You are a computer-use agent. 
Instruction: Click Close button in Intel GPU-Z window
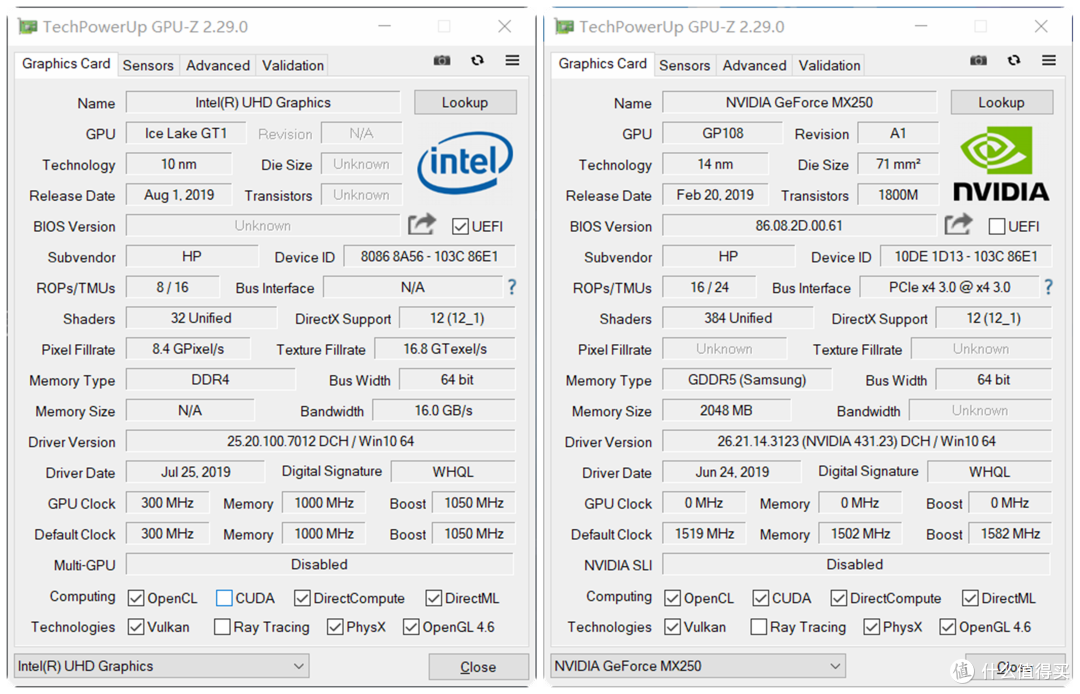click(478, 667)
